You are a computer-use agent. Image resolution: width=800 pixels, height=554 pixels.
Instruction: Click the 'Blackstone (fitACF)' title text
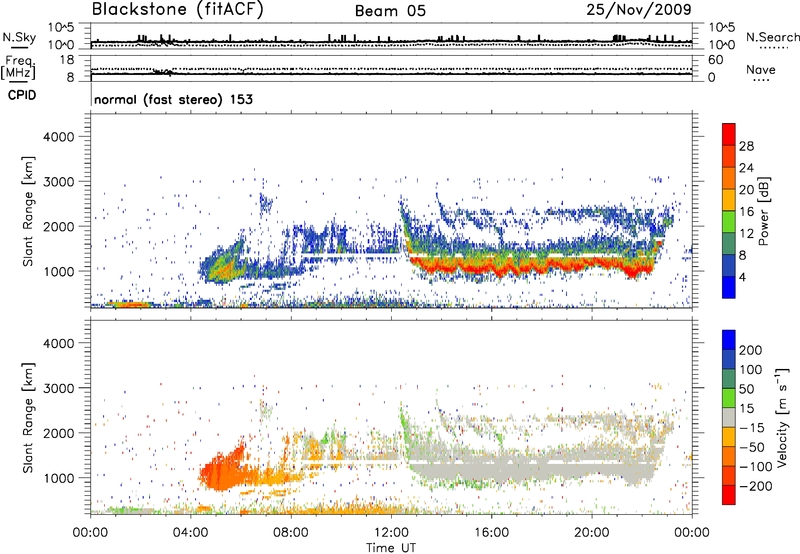point(178,9)
